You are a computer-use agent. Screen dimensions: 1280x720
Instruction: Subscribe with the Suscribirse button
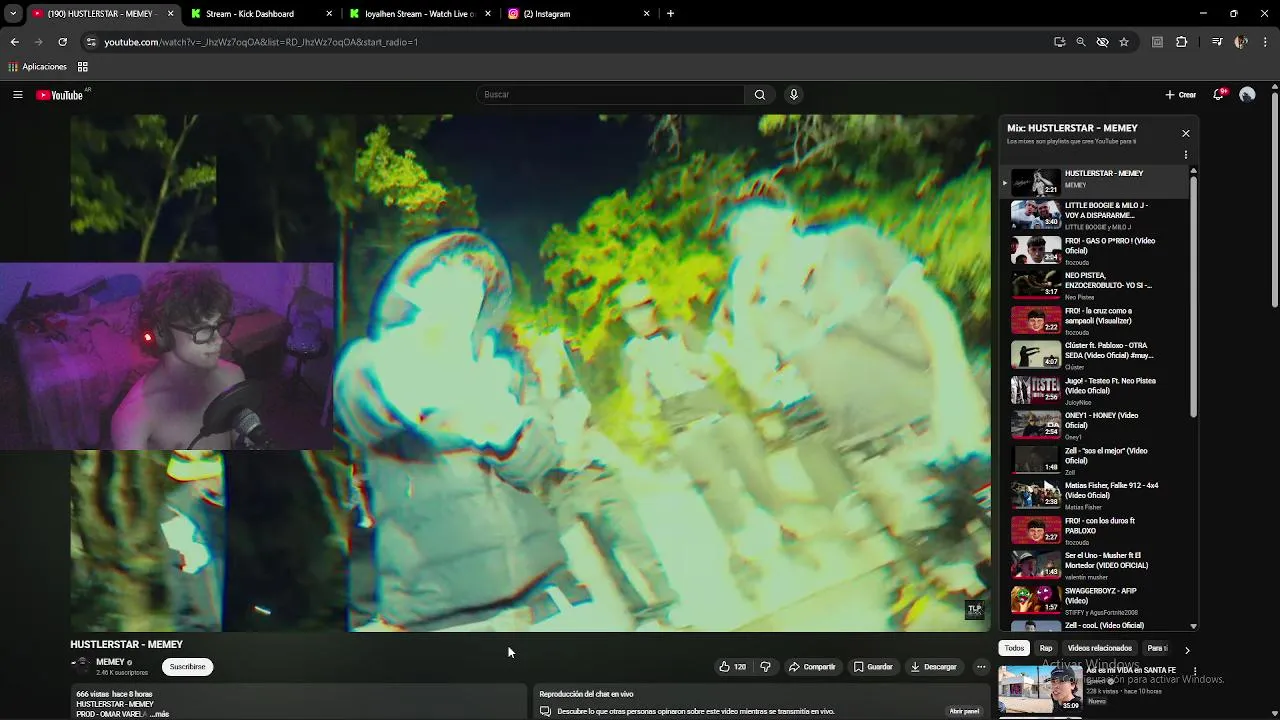coord(187,667)
